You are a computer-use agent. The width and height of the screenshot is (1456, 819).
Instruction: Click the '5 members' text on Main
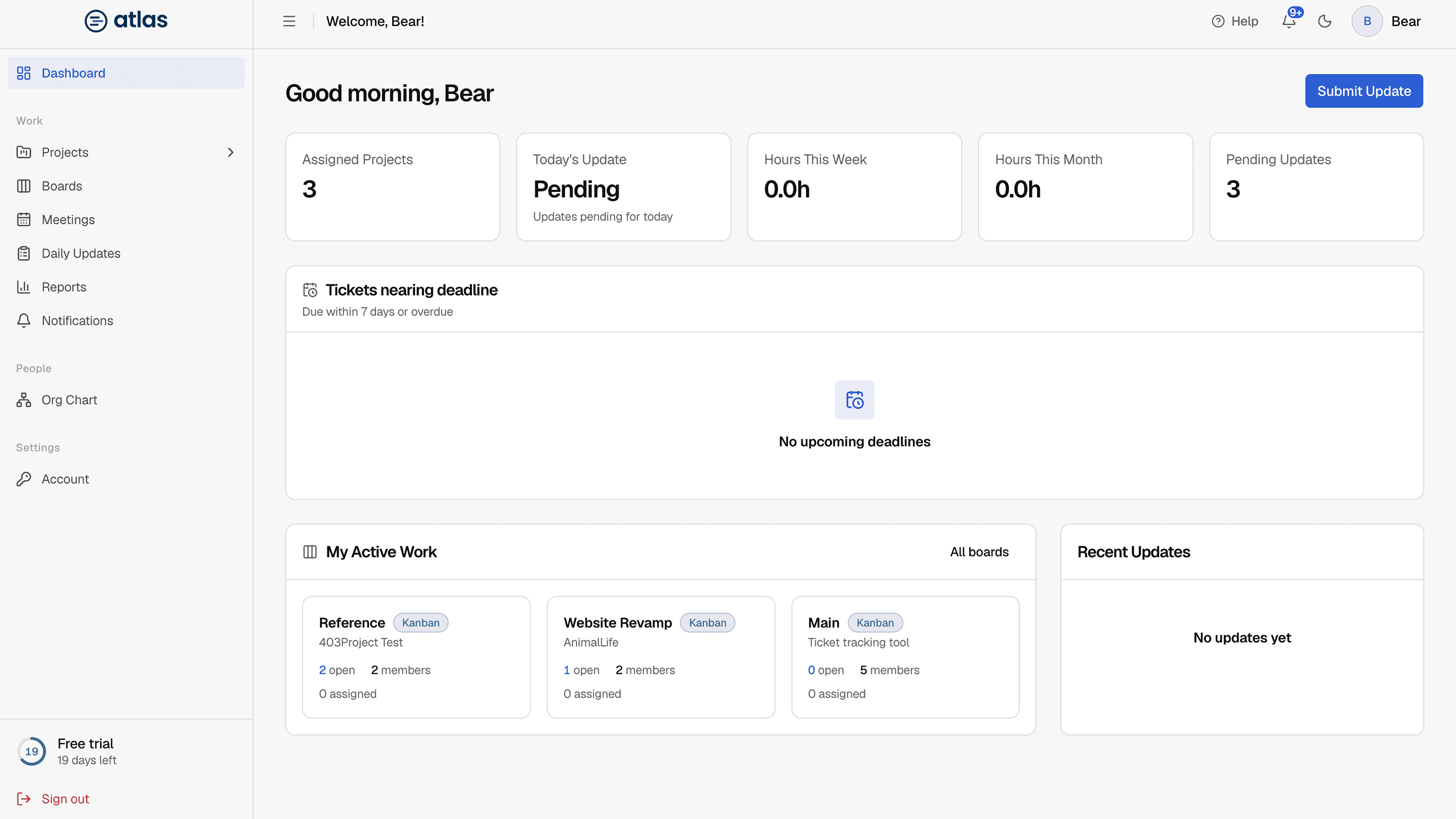[x=890, y=670]
